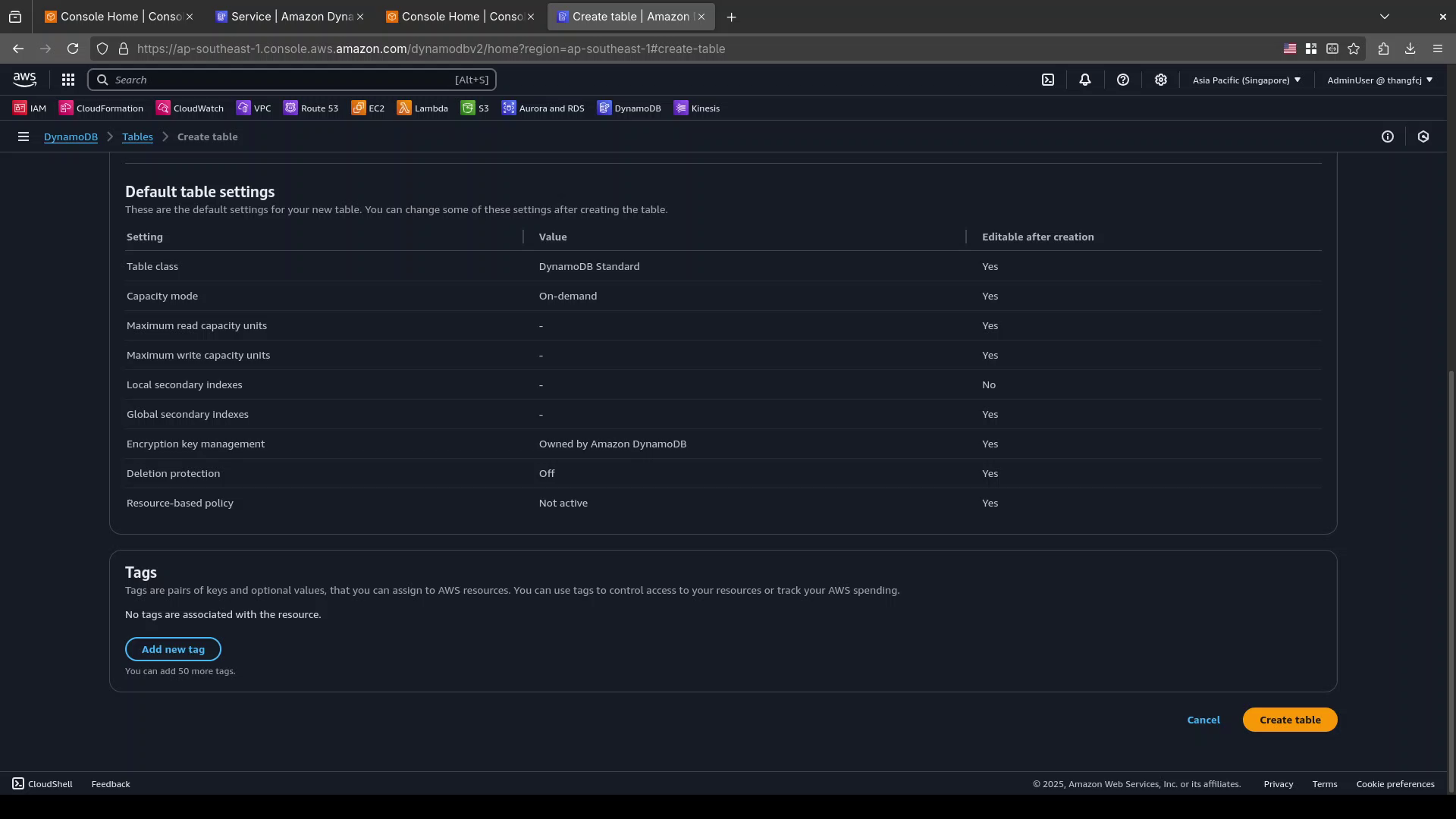
Task: Open CloudShell icon in top navigation bar
Action: click(1047, 80)
